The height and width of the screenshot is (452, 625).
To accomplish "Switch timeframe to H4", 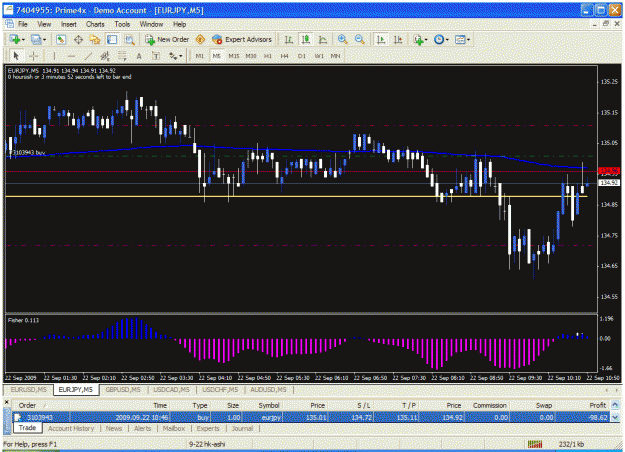I will [x=285, y=56].
